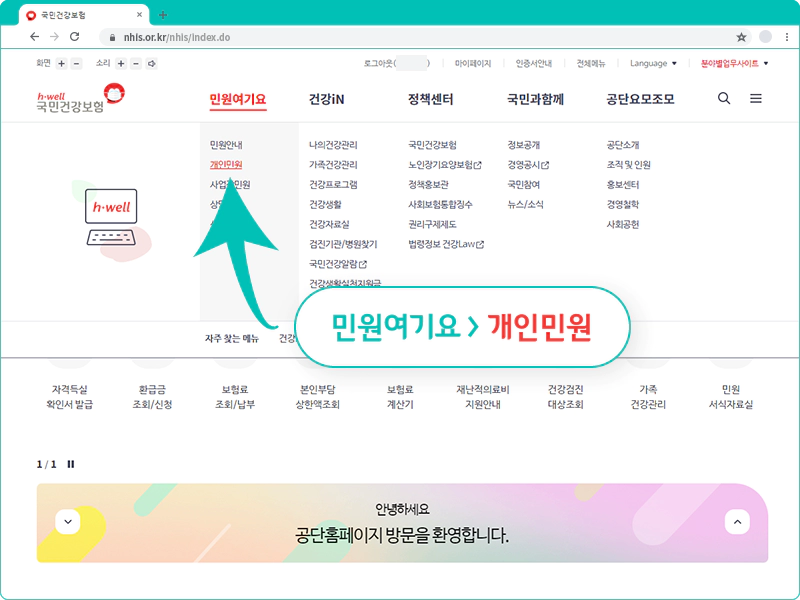The image size is (800, 600).
Task: Open 홍보센터 submenu item
Action: click(622, 185)
